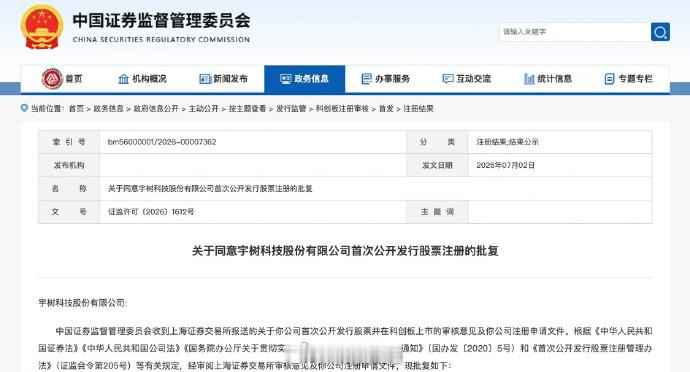Viewport: 690px width, 372px height.
Task: Click the 索引号 label cell
Action: tap(69, 142)
